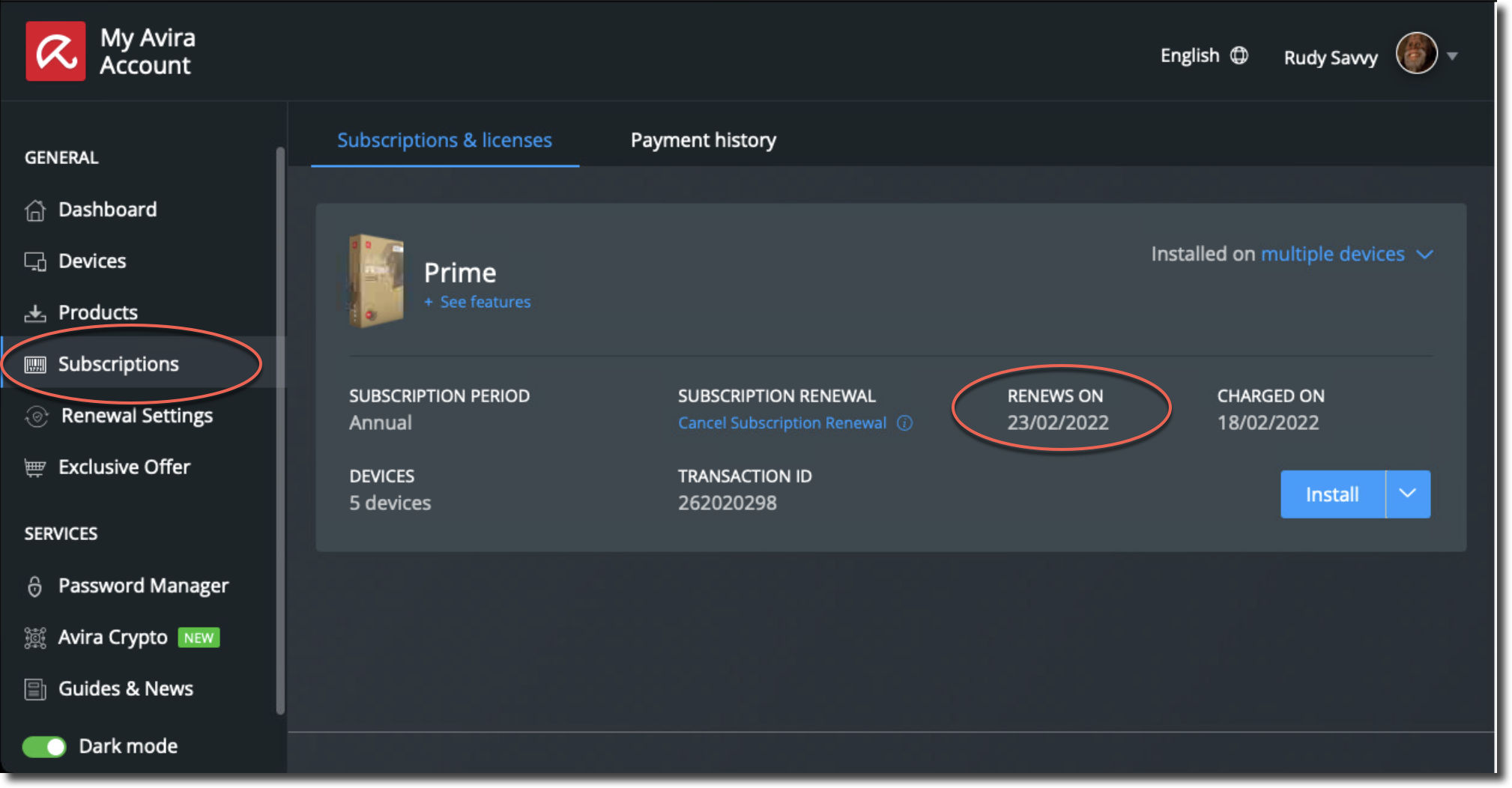Open Devices in the sidebar
The image size is (1512, 788).
click(x=92, y=261)
